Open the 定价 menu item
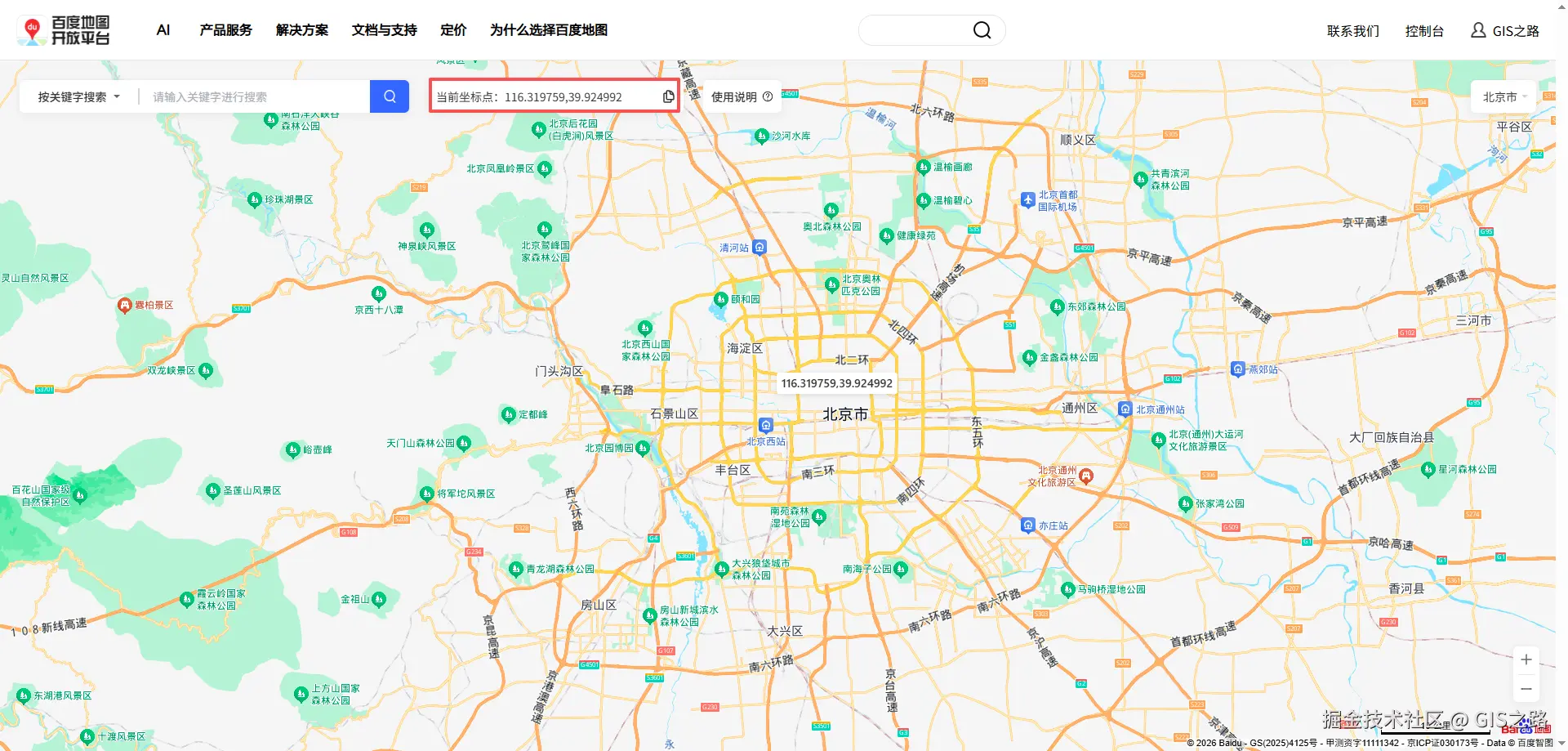The image size is (1568, 751). pos(453,30)
